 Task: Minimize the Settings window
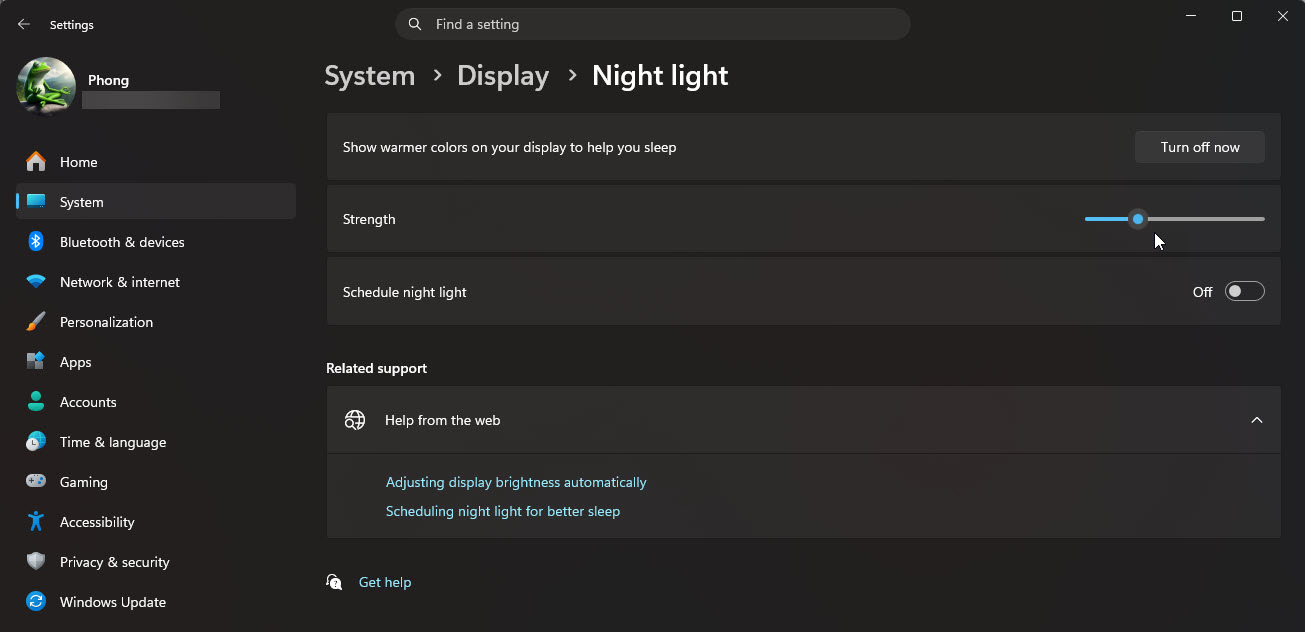click(x=1191, y=16)
